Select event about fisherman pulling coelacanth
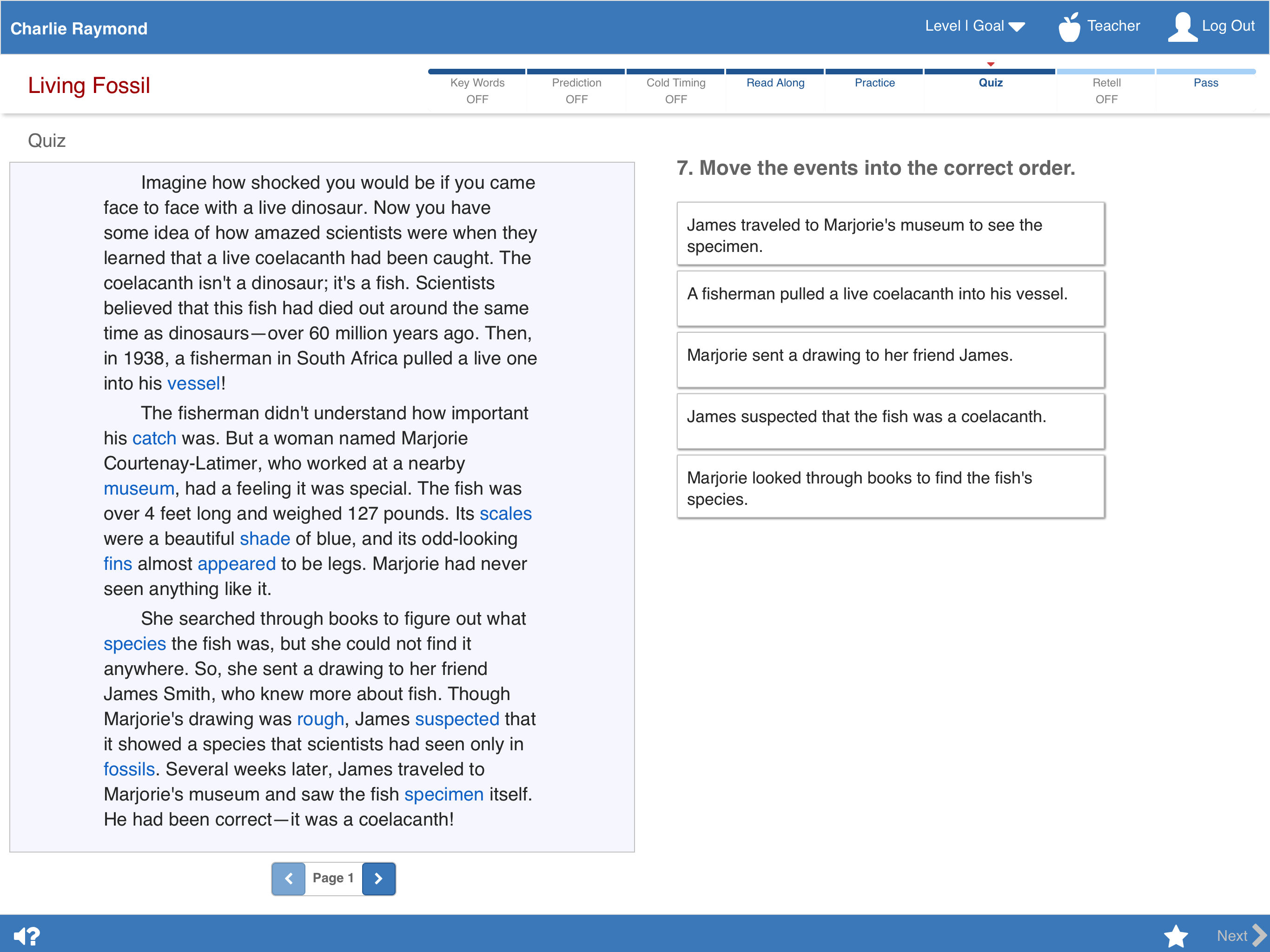 click(x=891, y=298)
